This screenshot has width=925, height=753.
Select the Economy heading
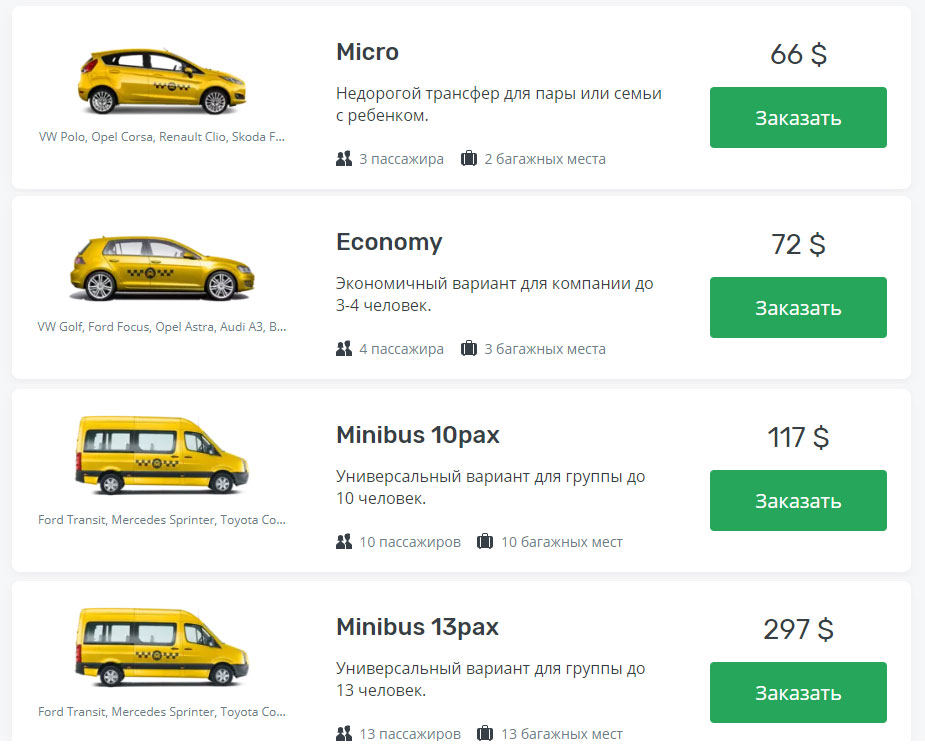pos(389,242)
